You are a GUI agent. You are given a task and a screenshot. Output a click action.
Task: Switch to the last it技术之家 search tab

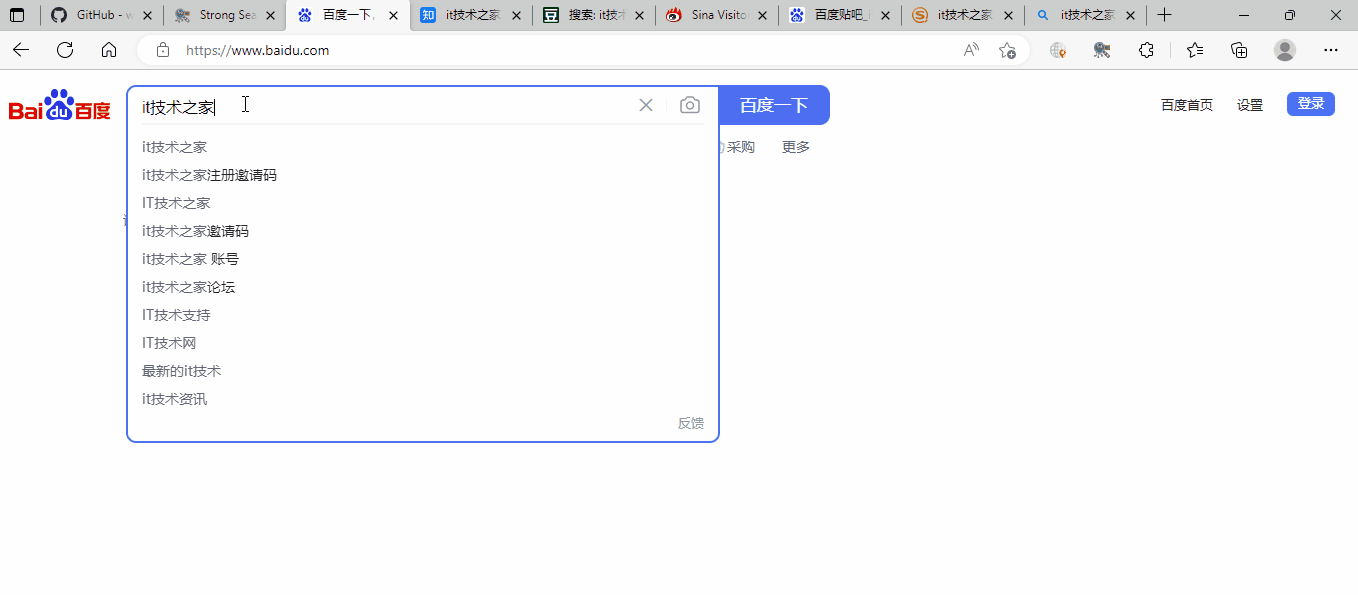pyautogui.click(x=1086, y=16)
